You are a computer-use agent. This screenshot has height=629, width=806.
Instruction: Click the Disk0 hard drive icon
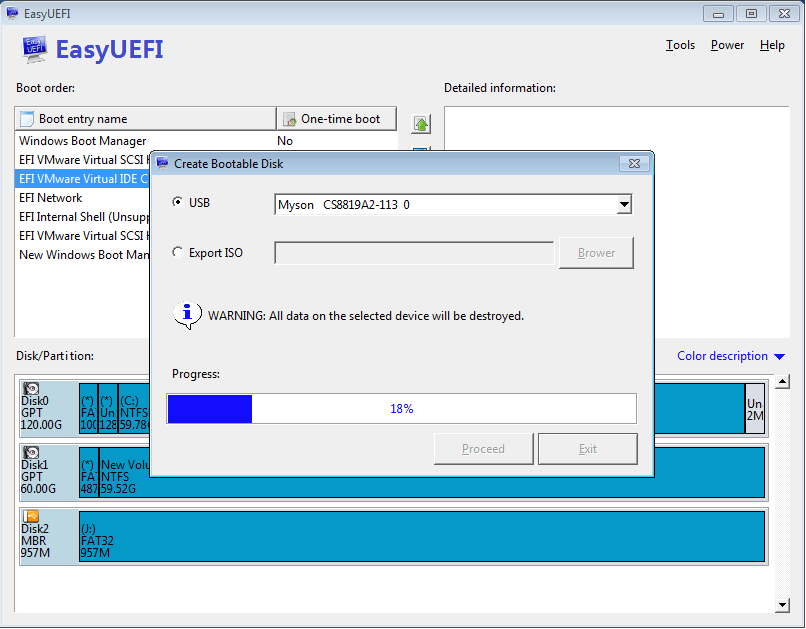click(x=31, y=388)
